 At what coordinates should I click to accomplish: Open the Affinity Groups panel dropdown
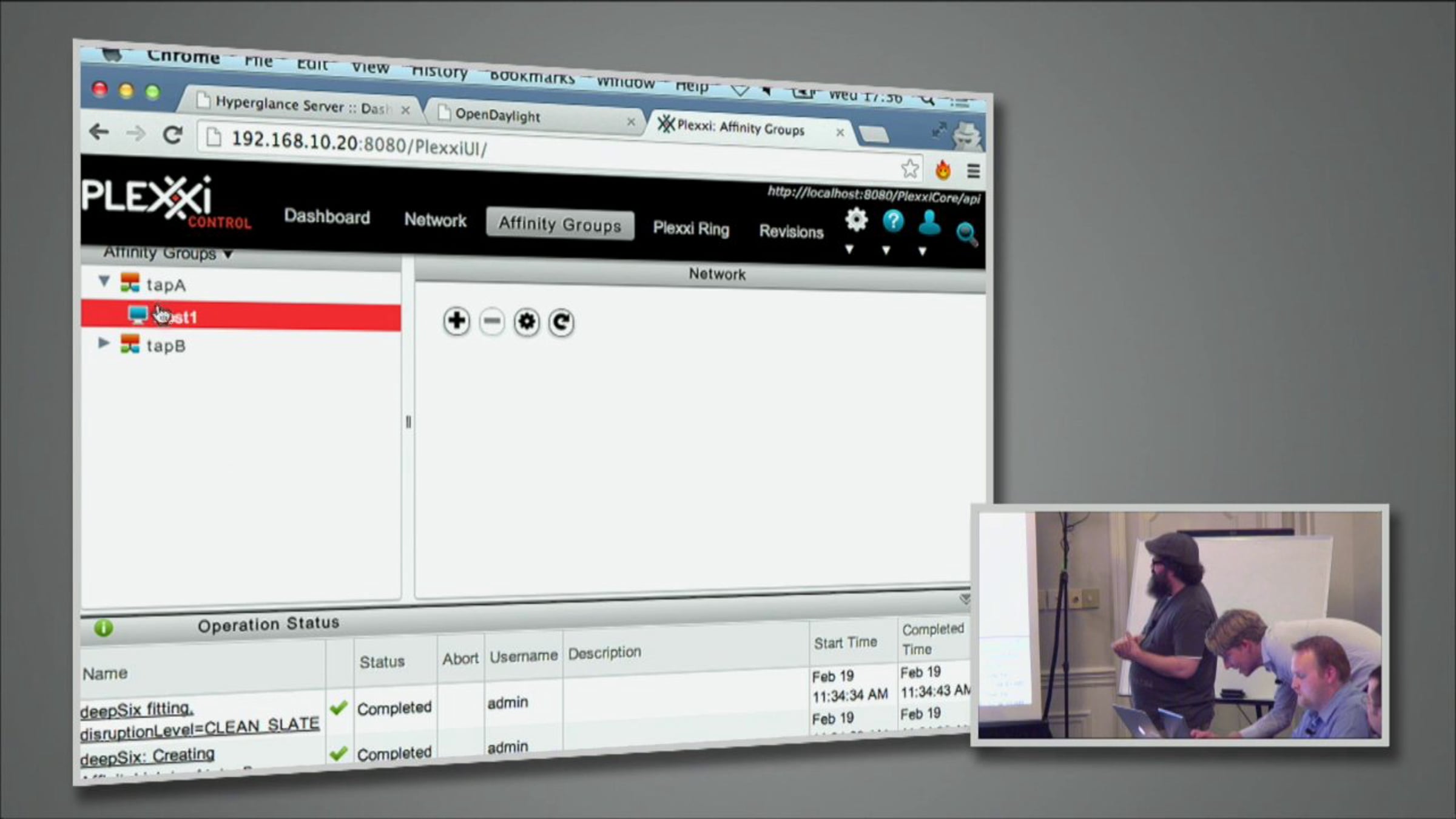tap(227, 254)
